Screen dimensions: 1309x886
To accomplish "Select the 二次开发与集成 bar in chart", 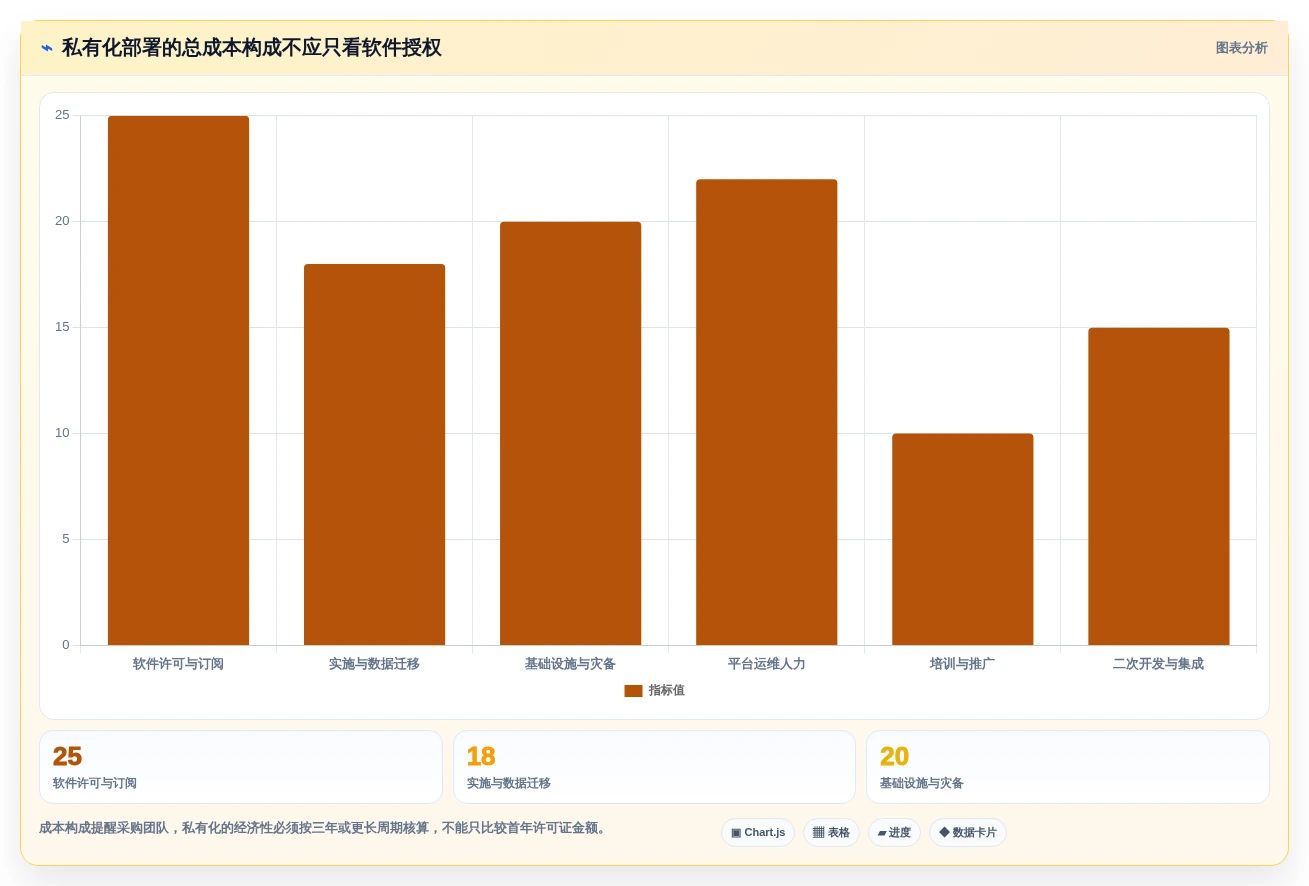I will tap(1158, 486).
